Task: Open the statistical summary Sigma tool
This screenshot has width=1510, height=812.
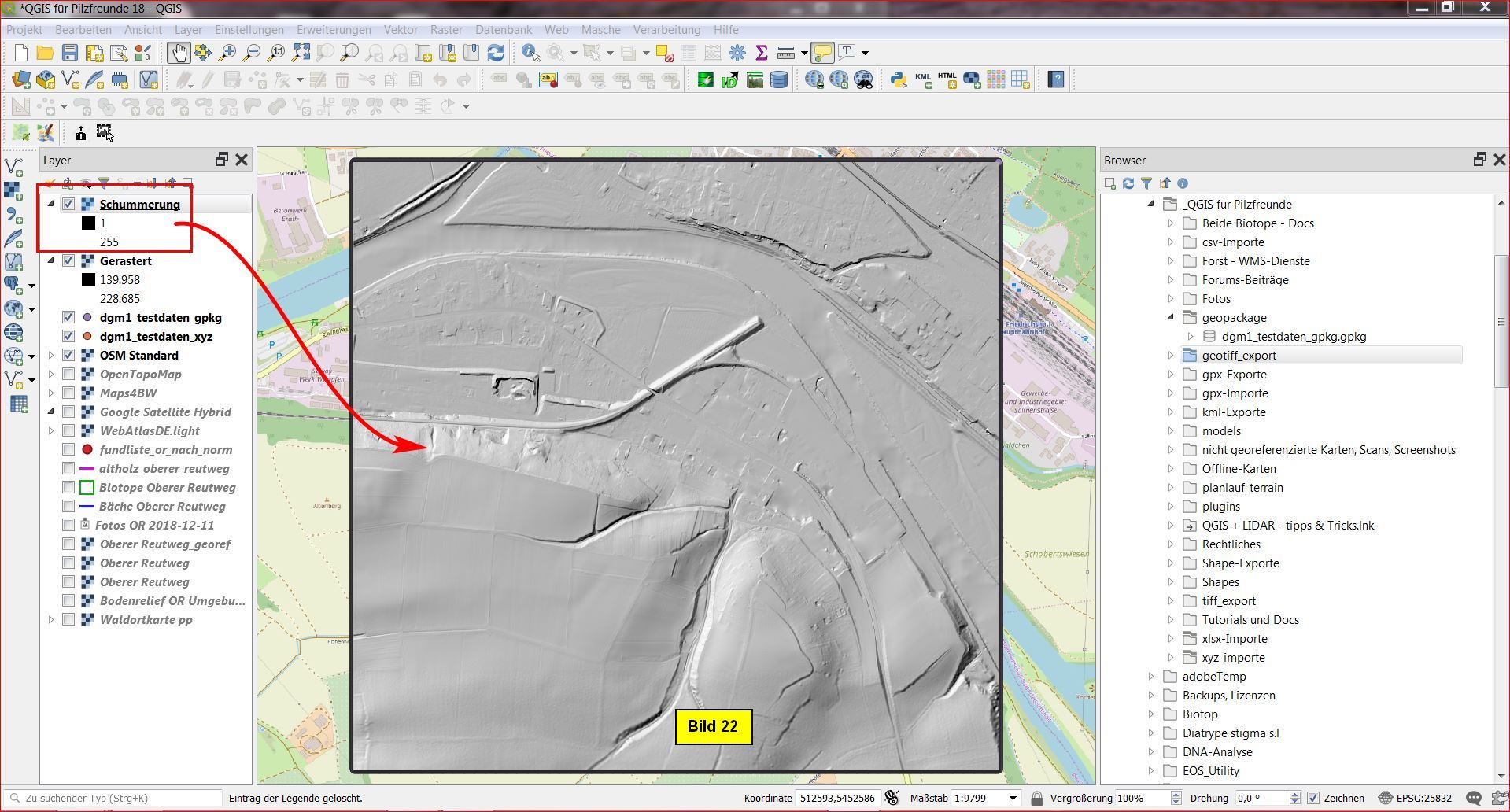Action: 761,53
